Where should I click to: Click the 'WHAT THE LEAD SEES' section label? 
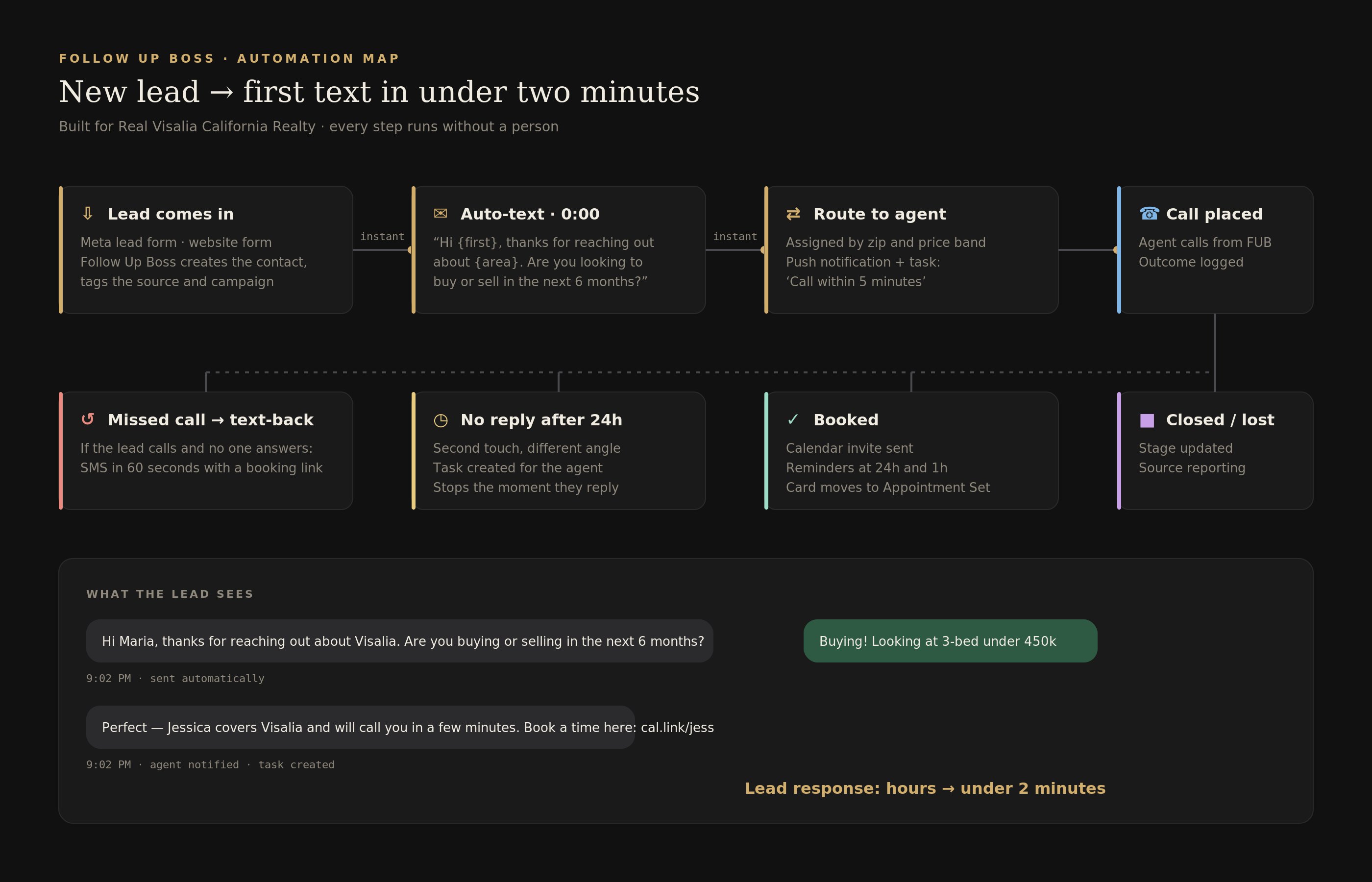170,594
